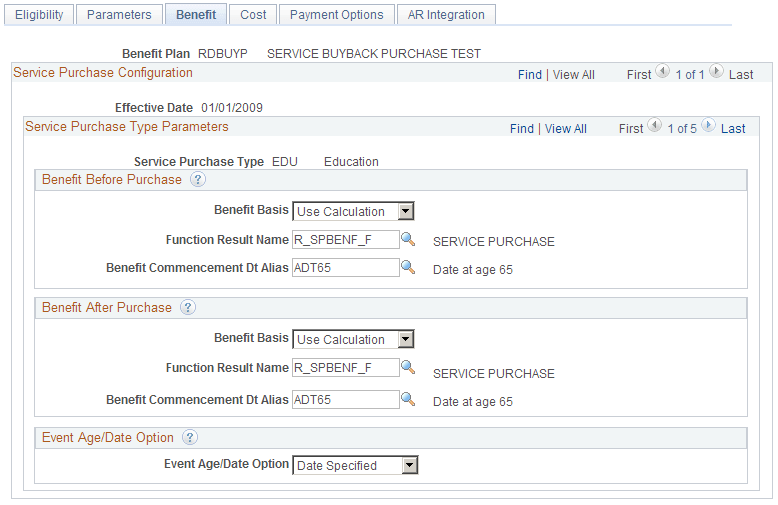Image resolution: width=778 pixels, height=505 pixels.
Task: Show next row in Service Purchase Type Parameters
Action: (x=708, y=125)
